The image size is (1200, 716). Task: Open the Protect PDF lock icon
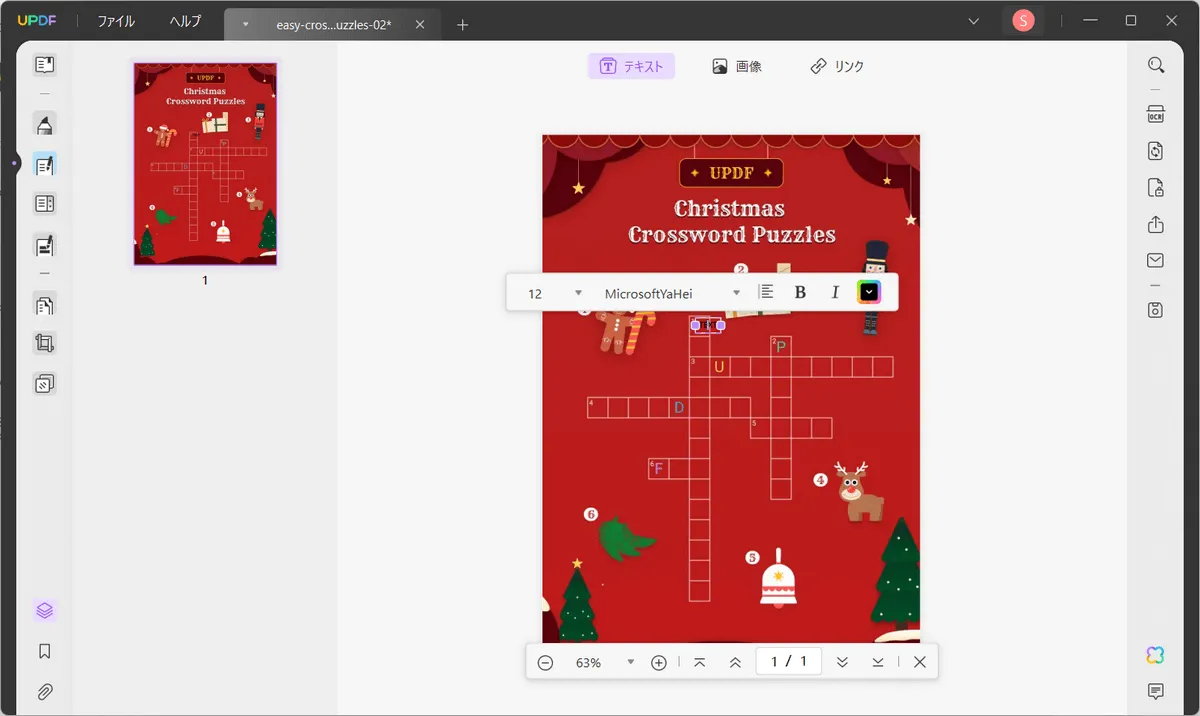click(1156, 188)
